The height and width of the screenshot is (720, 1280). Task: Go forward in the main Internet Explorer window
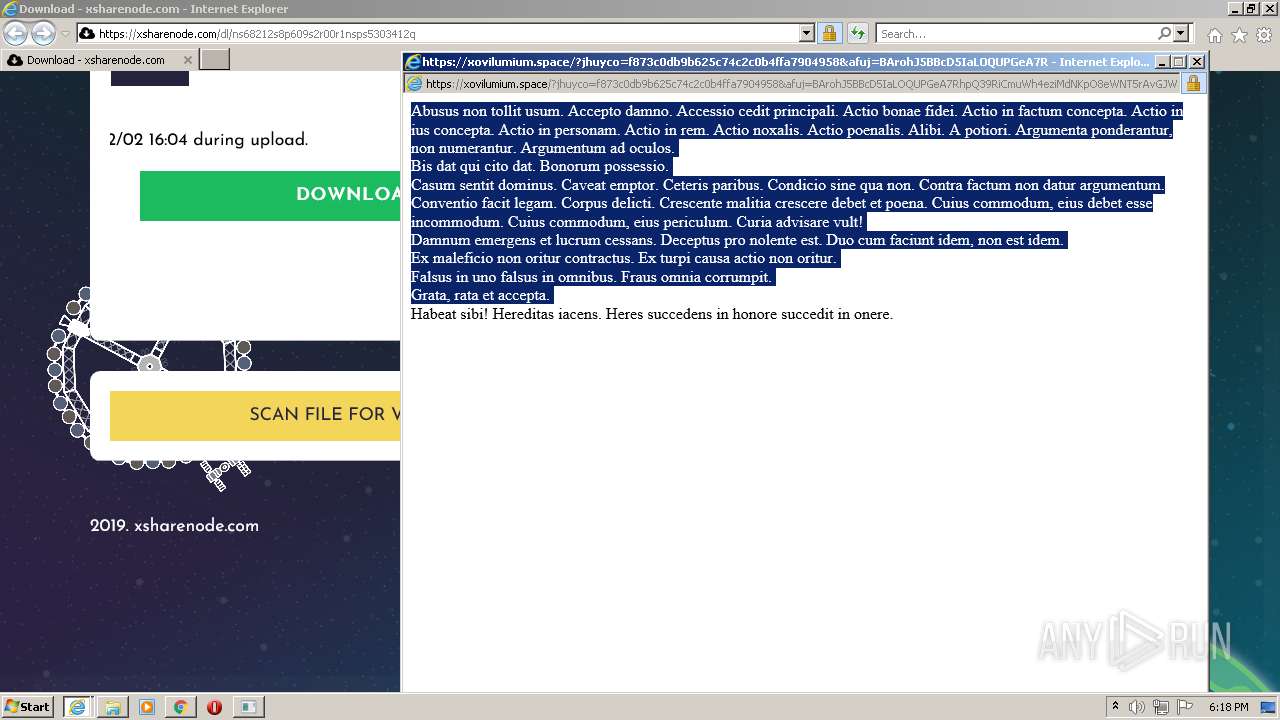click(x=43, y=34)
